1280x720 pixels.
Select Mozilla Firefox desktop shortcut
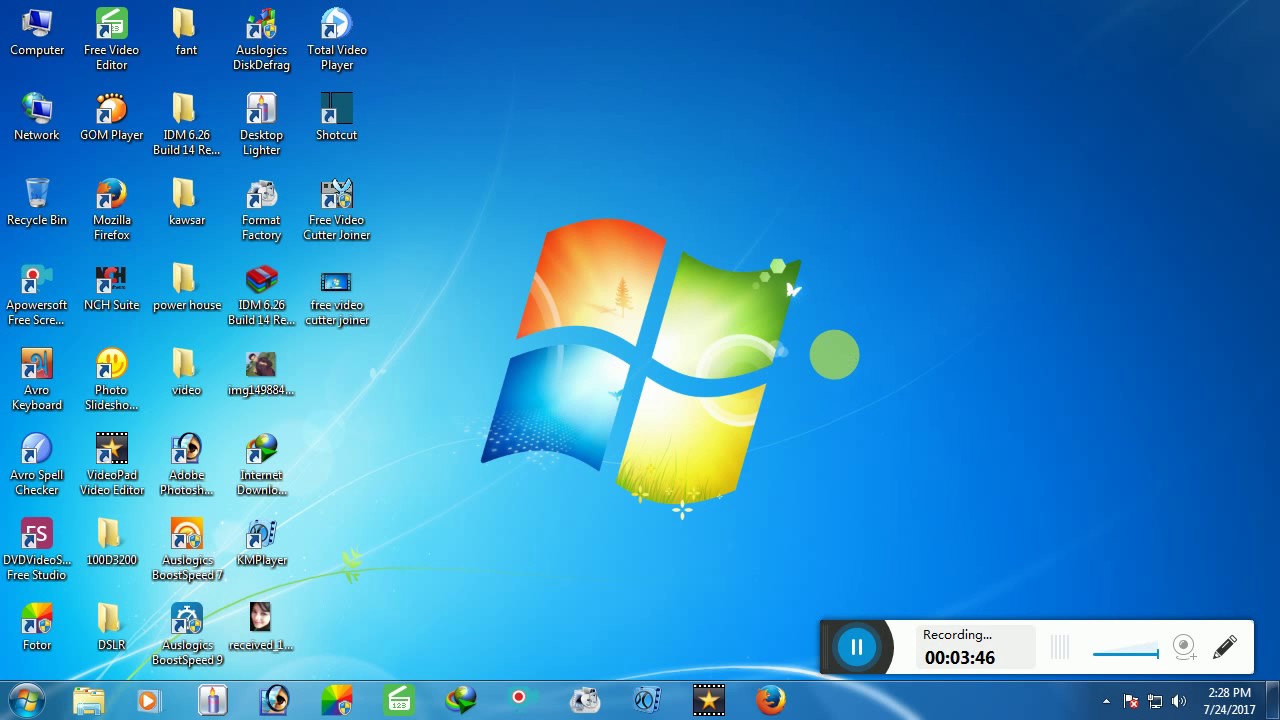(111, 211)
